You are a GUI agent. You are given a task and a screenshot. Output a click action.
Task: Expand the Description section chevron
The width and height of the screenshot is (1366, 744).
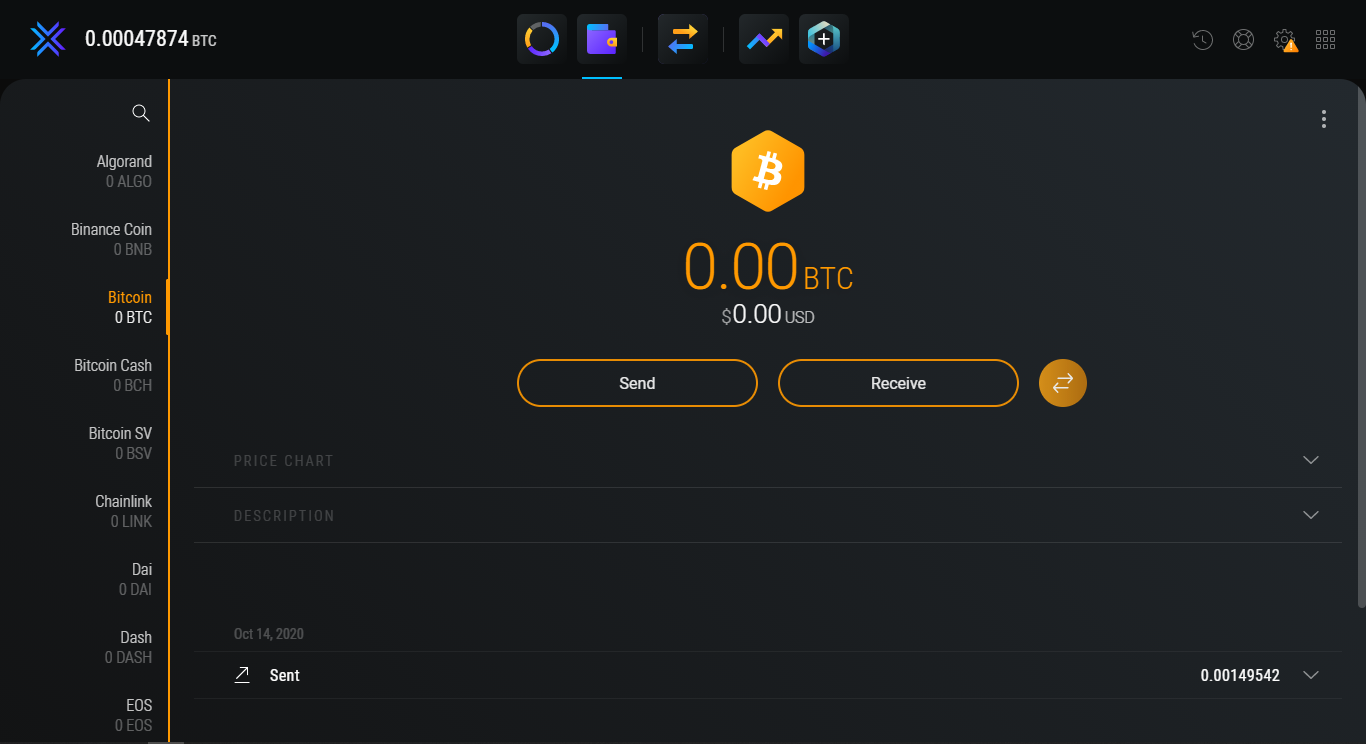pyautogui.click(x=1311, y=515)
